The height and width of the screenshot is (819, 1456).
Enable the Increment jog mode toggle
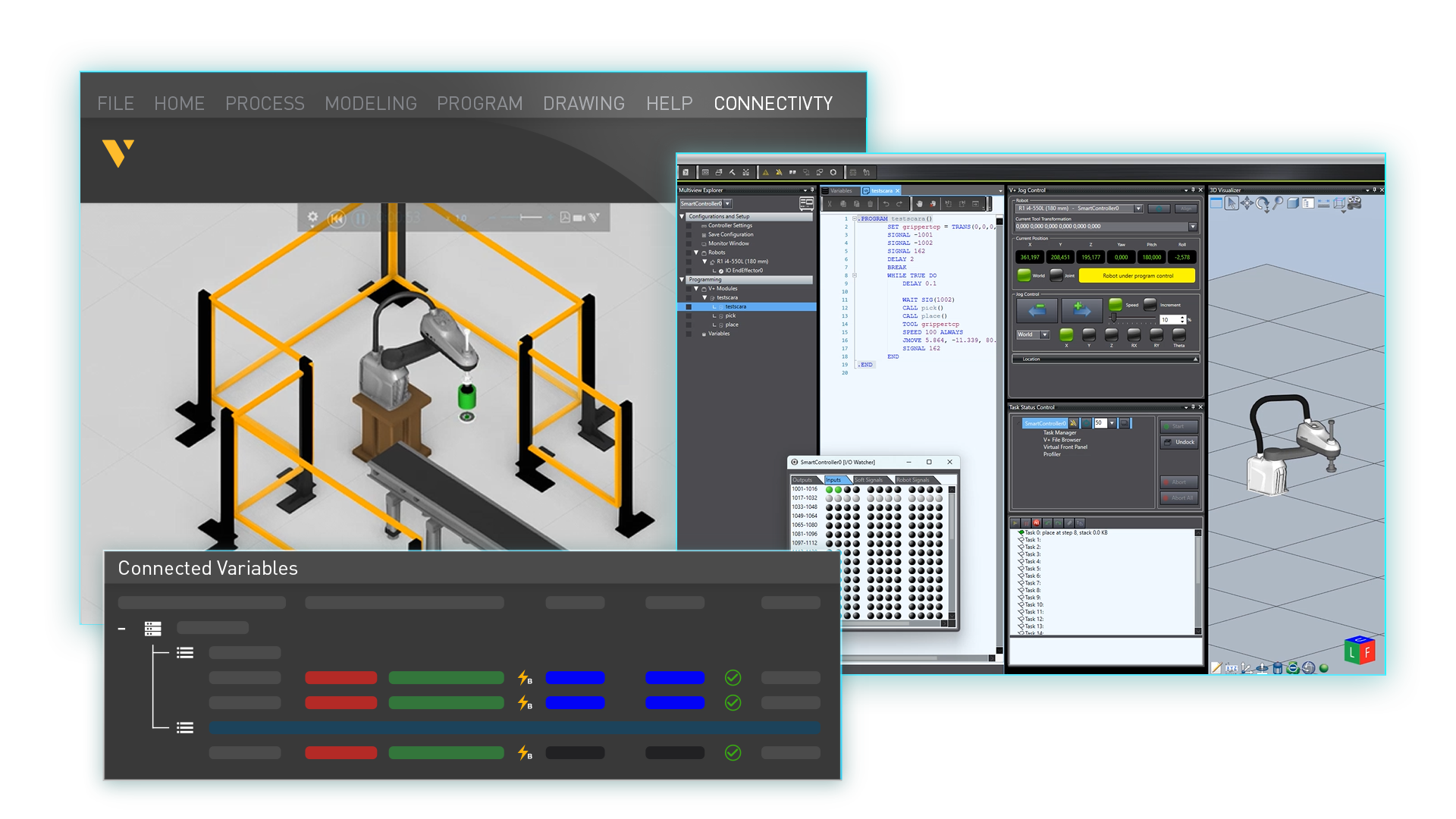pyautogui.click(x=1150, y=305)
